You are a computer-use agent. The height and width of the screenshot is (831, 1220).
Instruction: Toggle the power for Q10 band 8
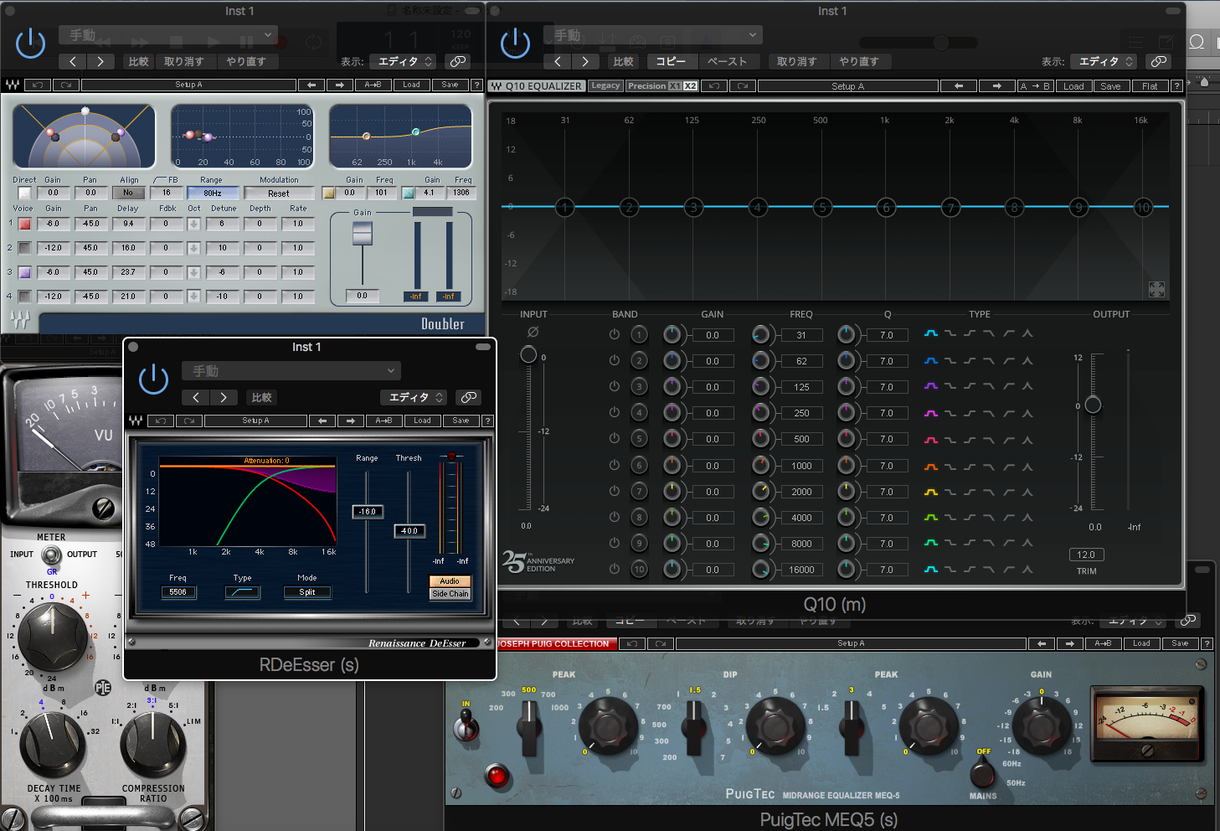coord(615,517)
